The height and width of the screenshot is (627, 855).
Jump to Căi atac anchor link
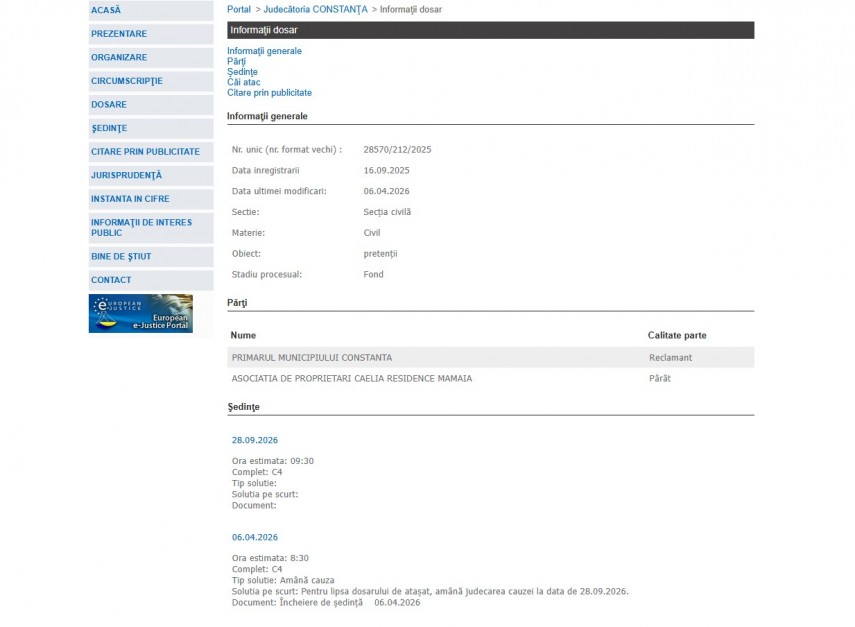(x=243, y=83)
